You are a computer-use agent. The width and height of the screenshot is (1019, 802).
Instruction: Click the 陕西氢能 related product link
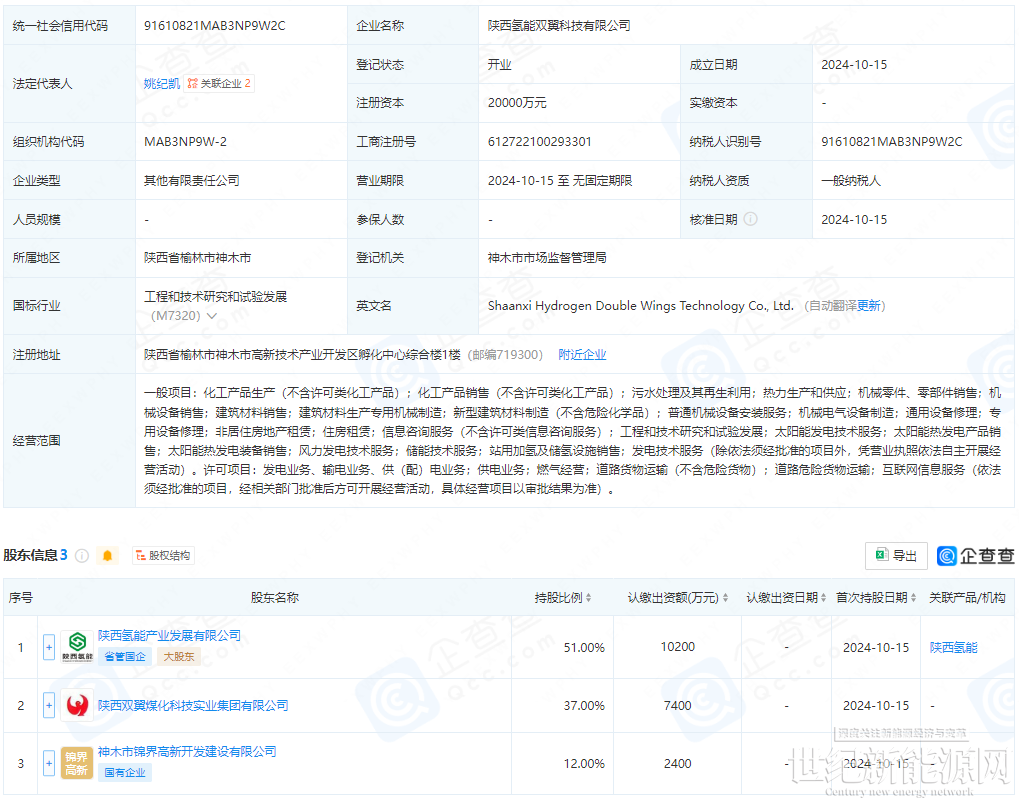[953, 647]
